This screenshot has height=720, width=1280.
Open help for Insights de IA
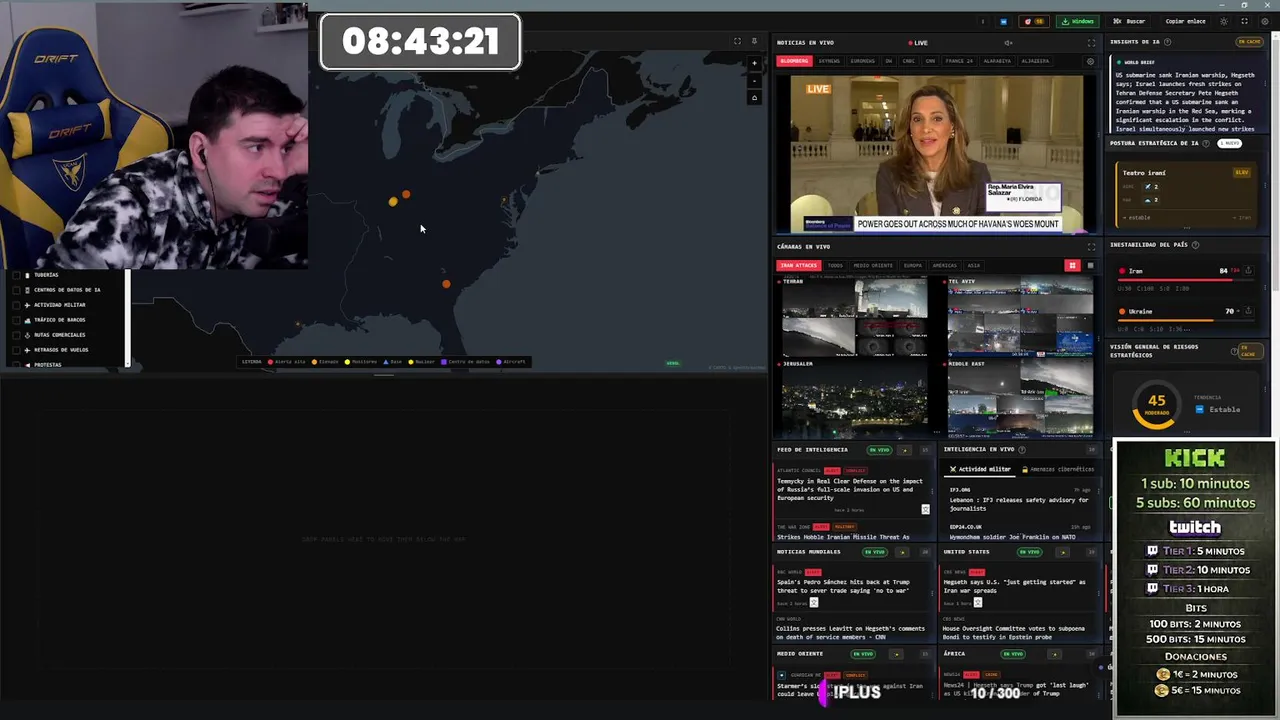[x=1167, y=42]
